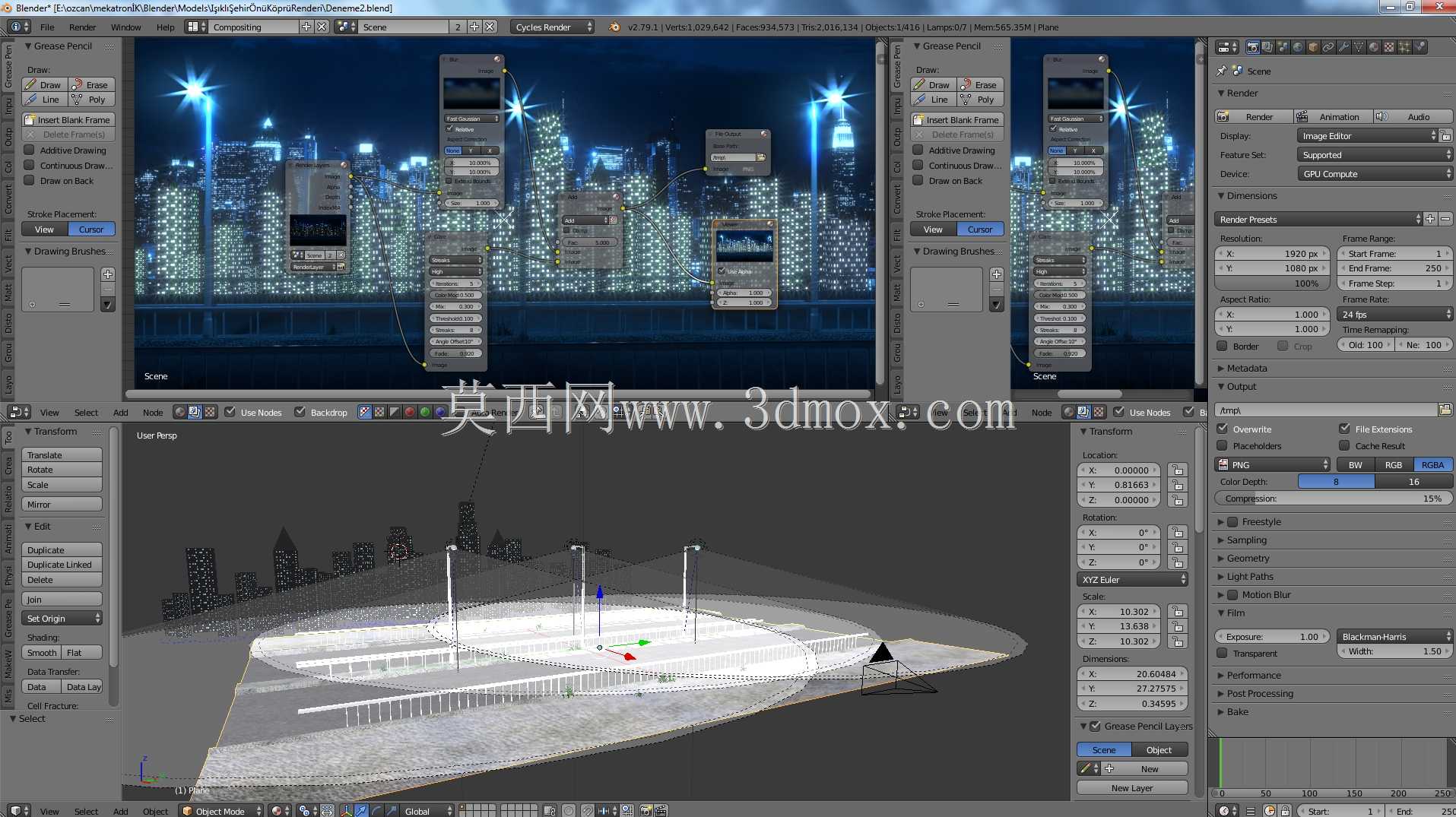1456x817 pixels.
Task: Open the Physics properties tab icon
Action: coord(1420,47)
